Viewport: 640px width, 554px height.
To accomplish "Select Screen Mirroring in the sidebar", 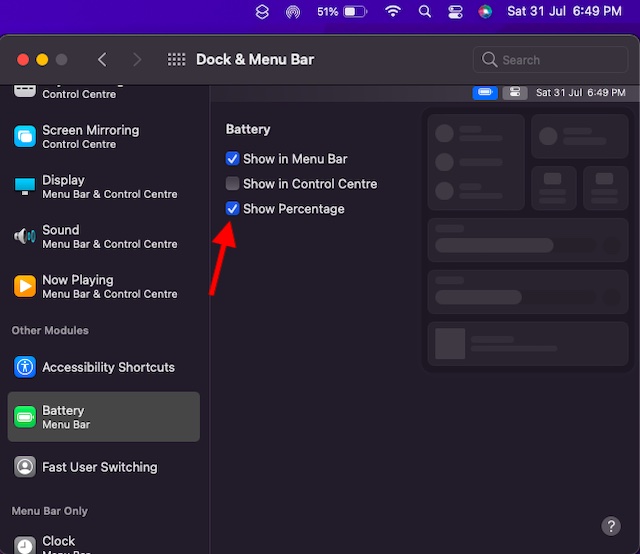I will pos(104,136).
